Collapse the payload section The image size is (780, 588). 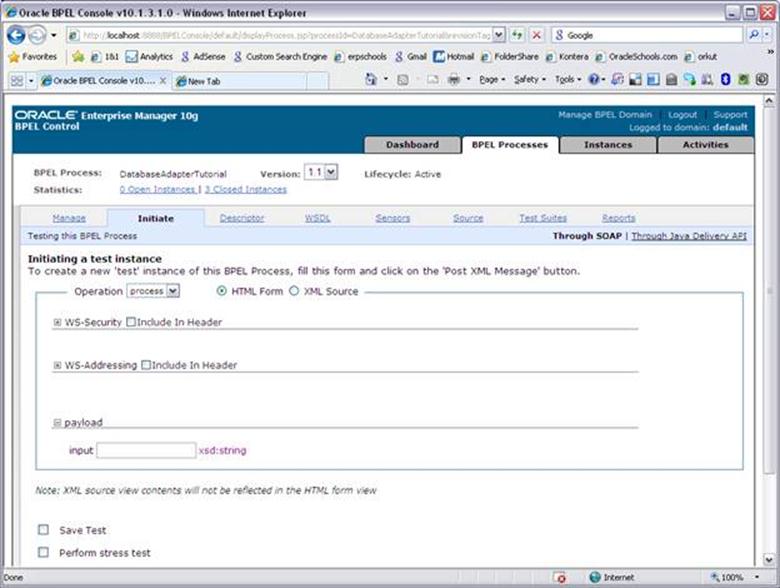[57, 423]
